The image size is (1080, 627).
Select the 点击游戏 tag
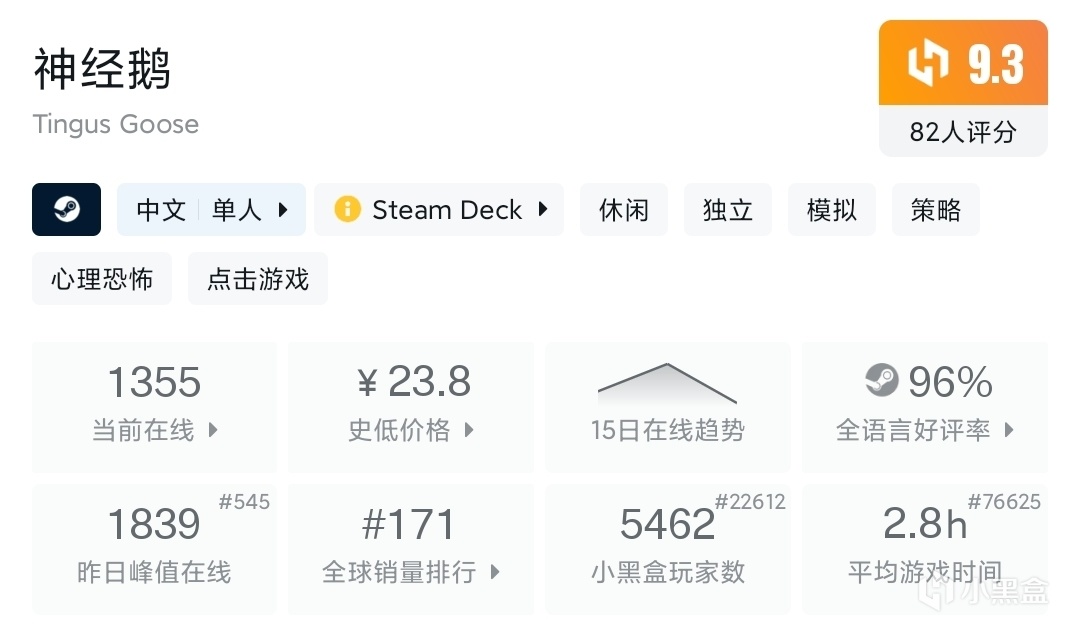click(x=258, y=279)
